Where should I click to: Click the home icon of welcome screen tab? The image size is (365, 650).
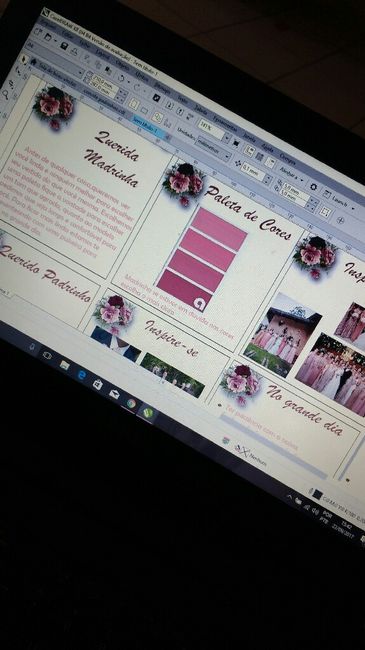[34, 63]
